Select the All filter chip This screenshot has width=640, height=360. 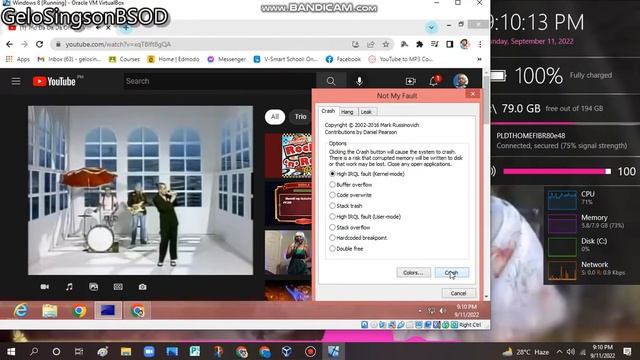coord(275,117)
